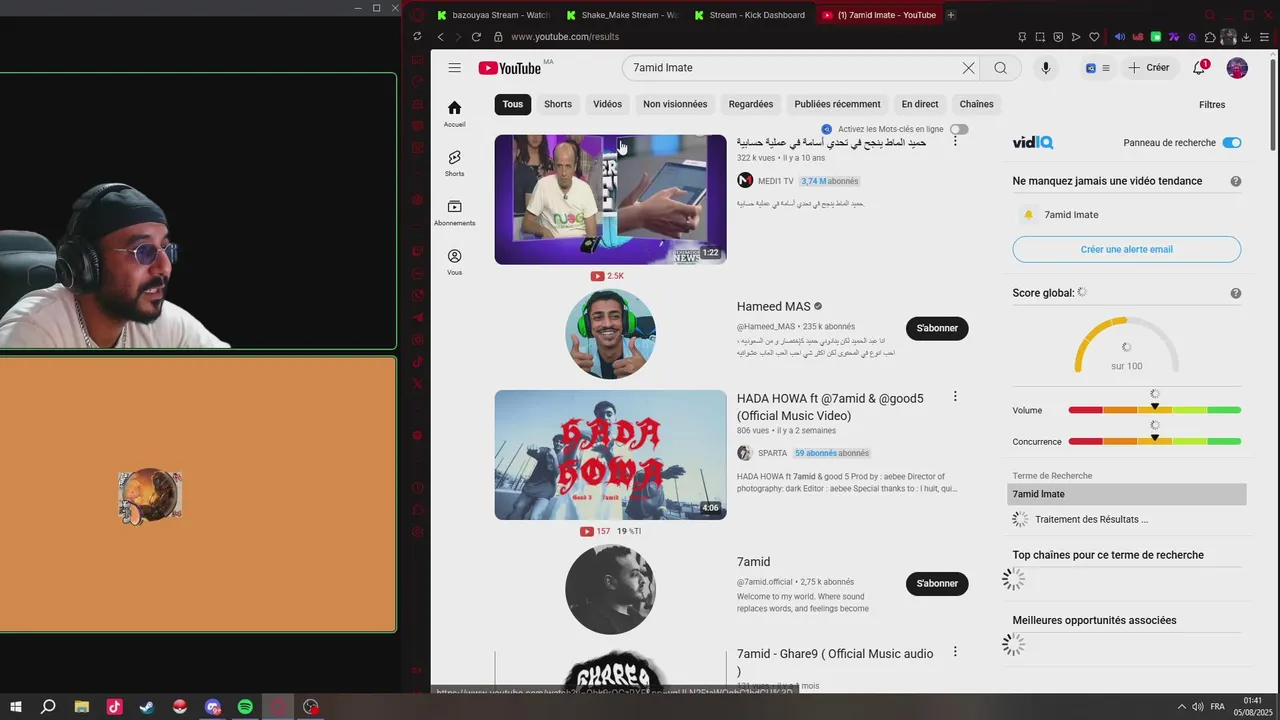This screenshot has height=720, width=1280.
Task: Select the En direct filter chip
Action: click(x=920, y=104)
